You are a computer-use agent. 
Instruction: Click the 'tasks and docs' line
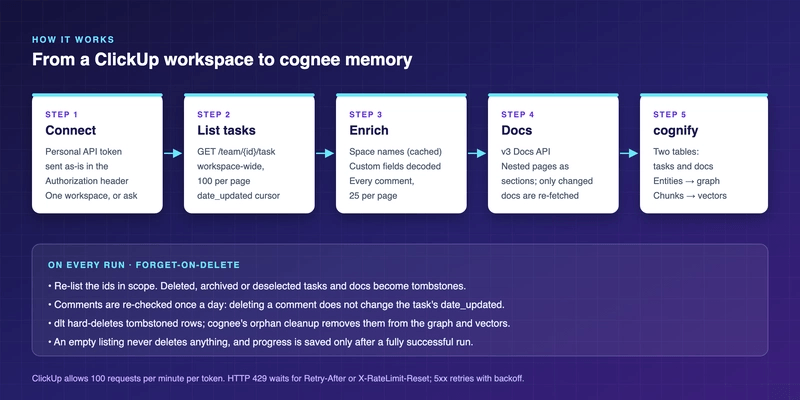[x=684, y=166]
